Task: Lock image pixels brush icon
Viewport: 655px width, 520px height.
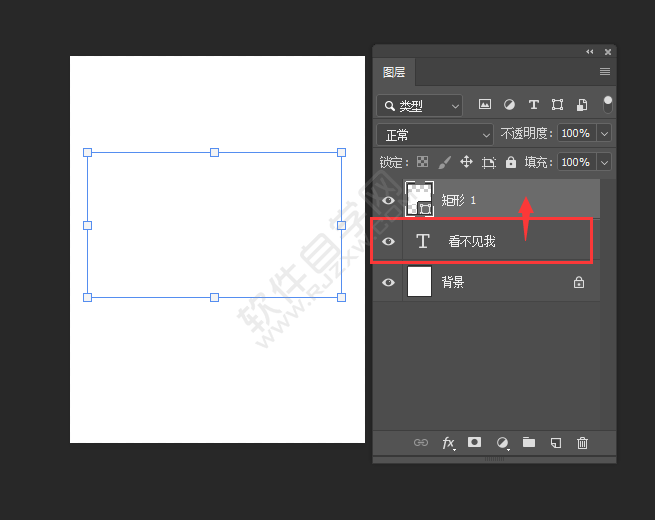Action: tap(444, 162)
